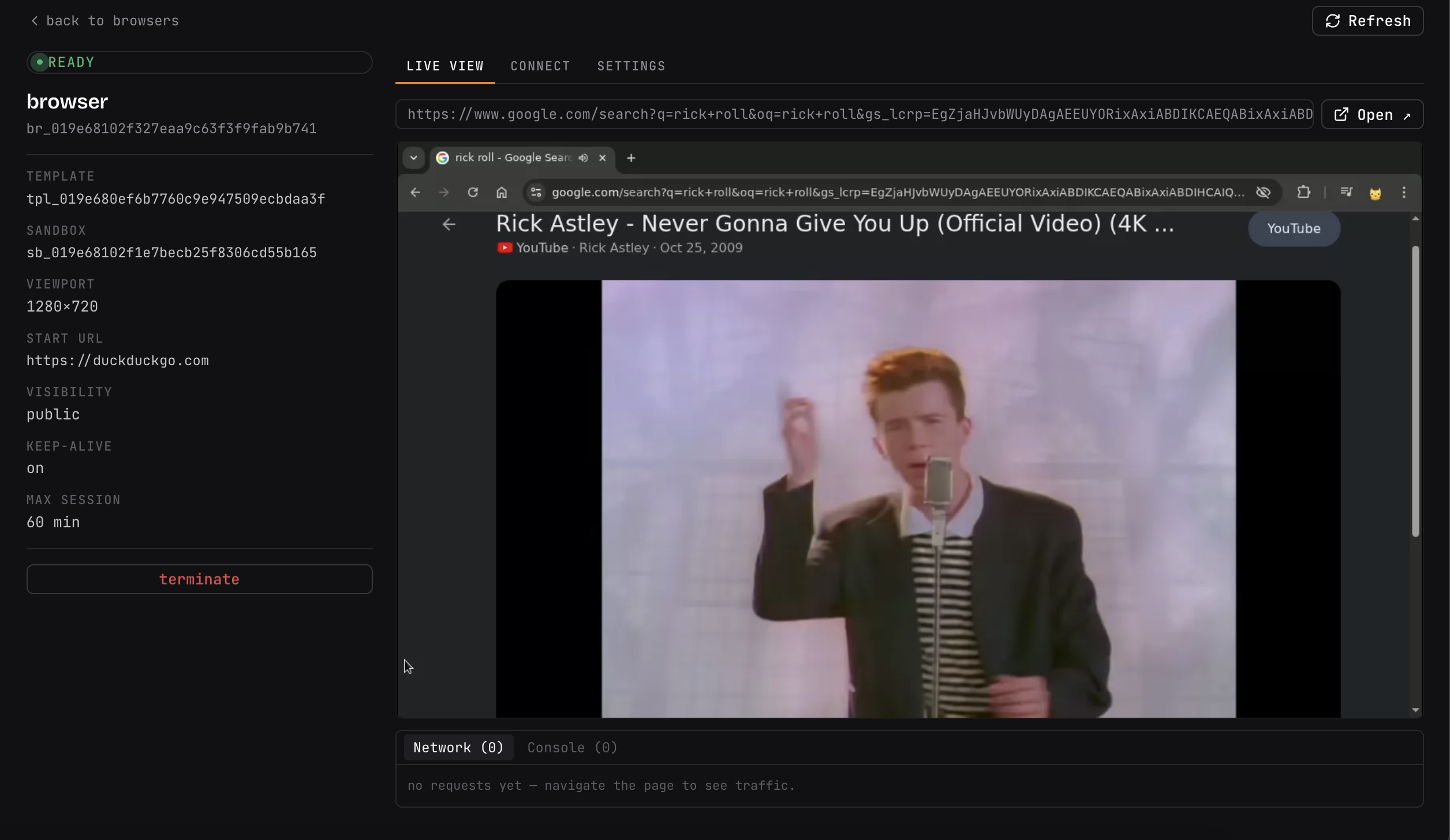Click the back to browsers link

[104, 21]
